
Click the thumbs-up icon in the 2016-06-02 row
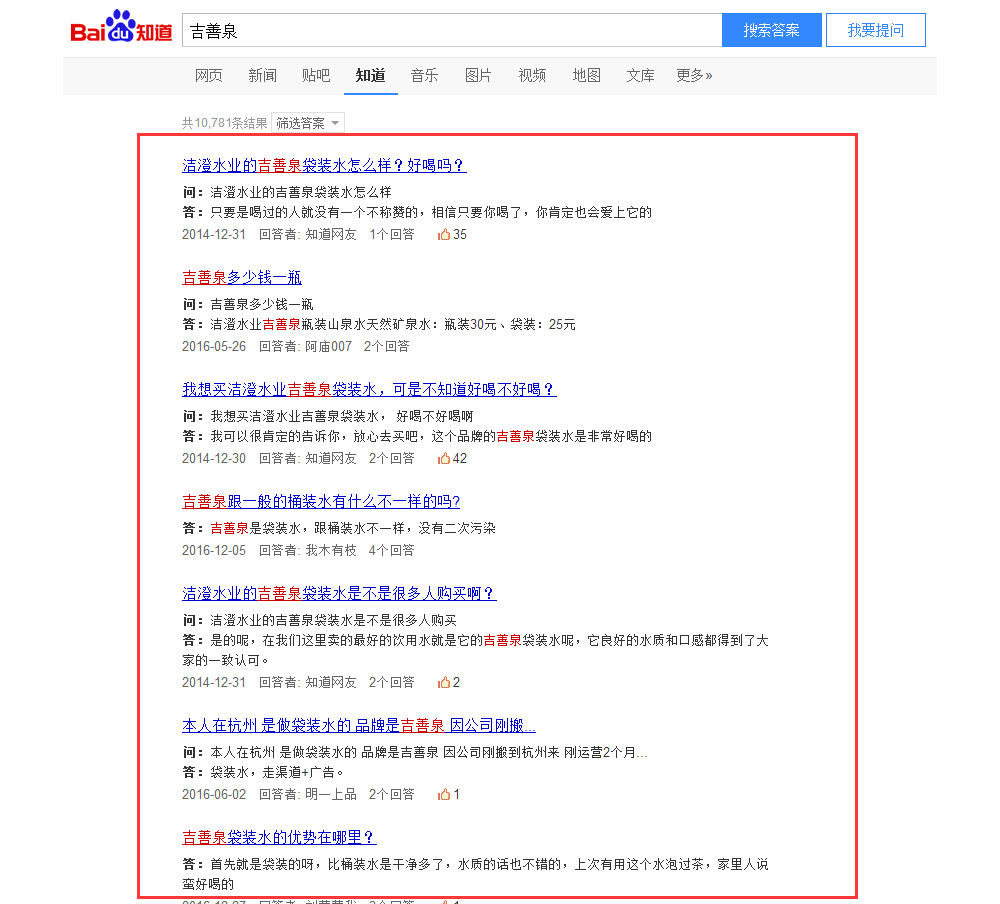[x=444, y=794]
